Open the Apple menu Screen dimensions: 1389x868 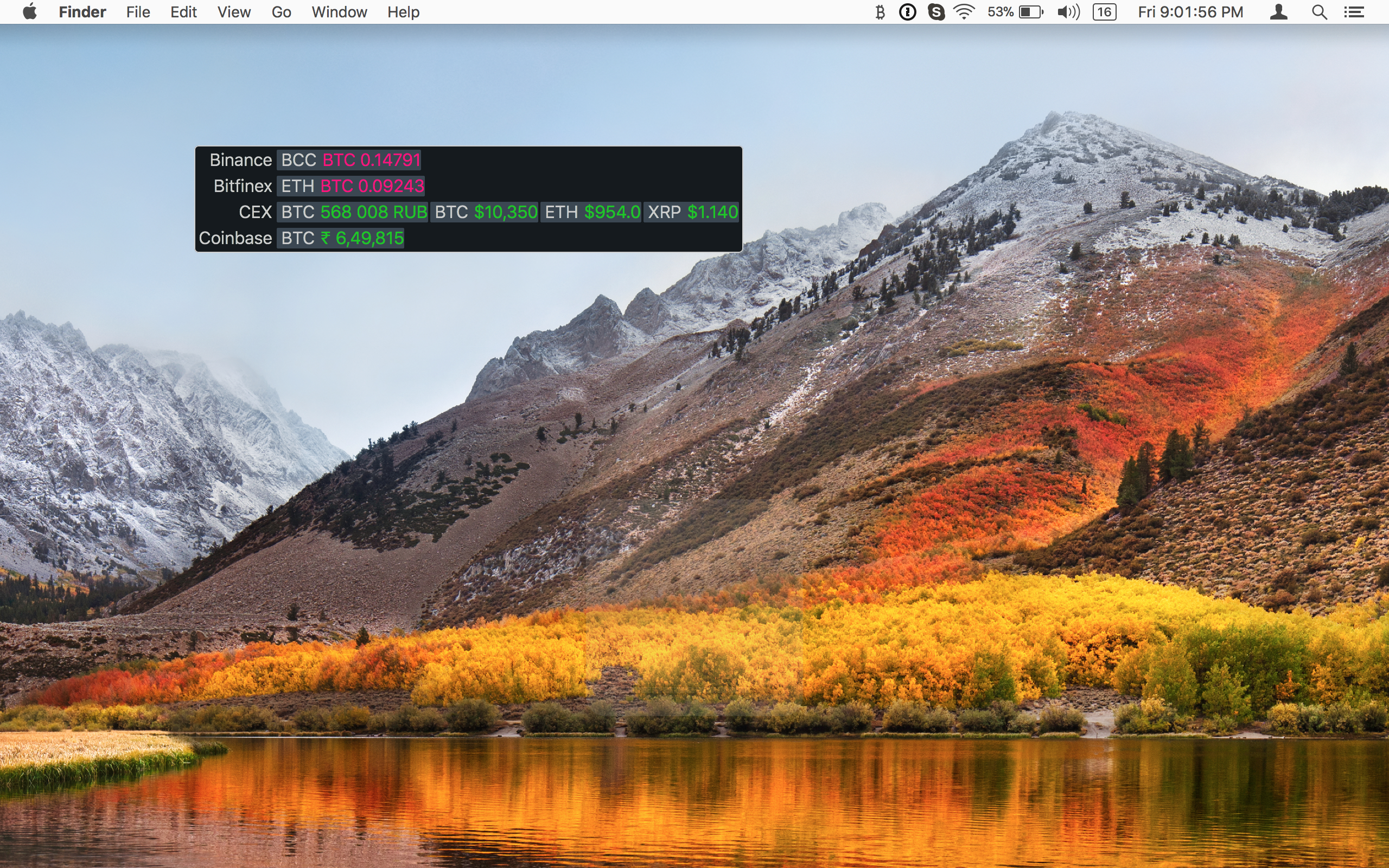point(30,12)
